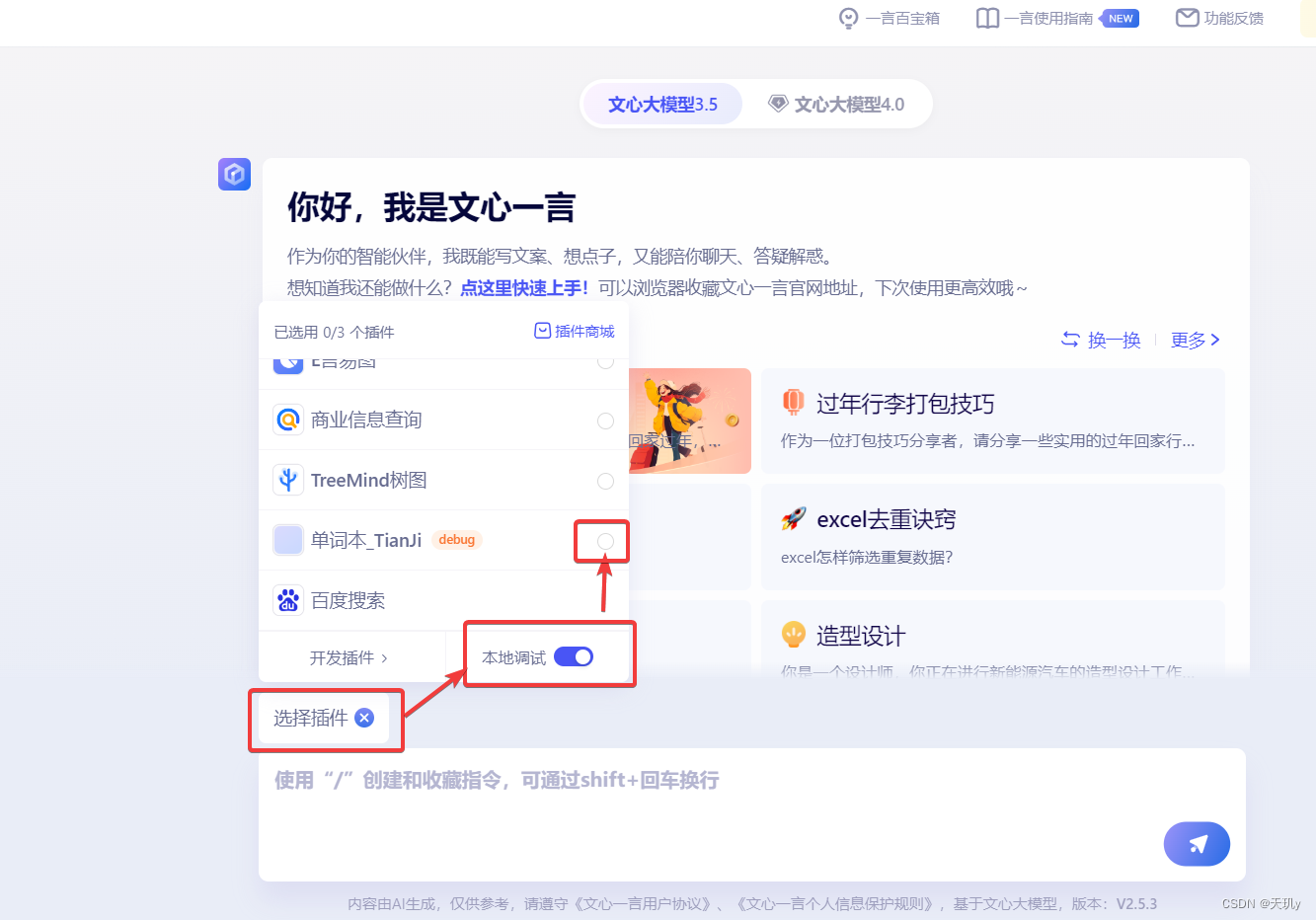Switch to 文心大模型4.0 tab
Viewport: 1316px width, 920px height.
(x=836, y=104)
